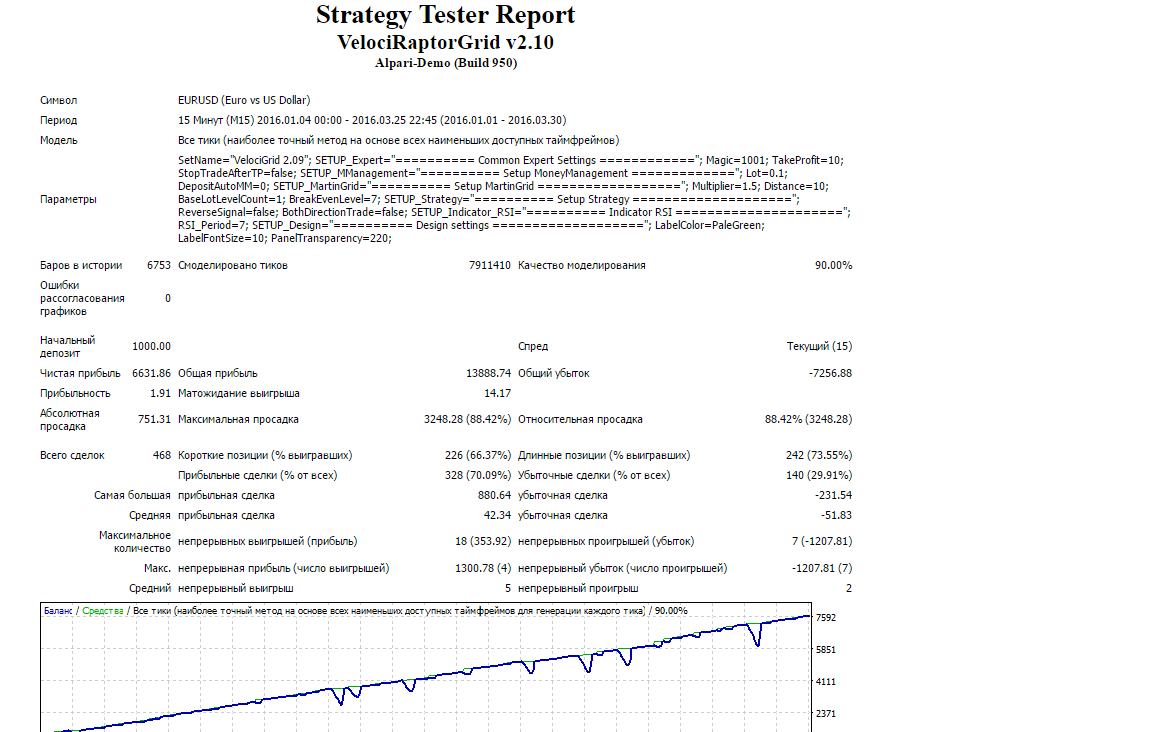This screenshot has height=732, width=1152.
Task: Select the -51.83 average loss trade value
Action: (x=836, y=515)
